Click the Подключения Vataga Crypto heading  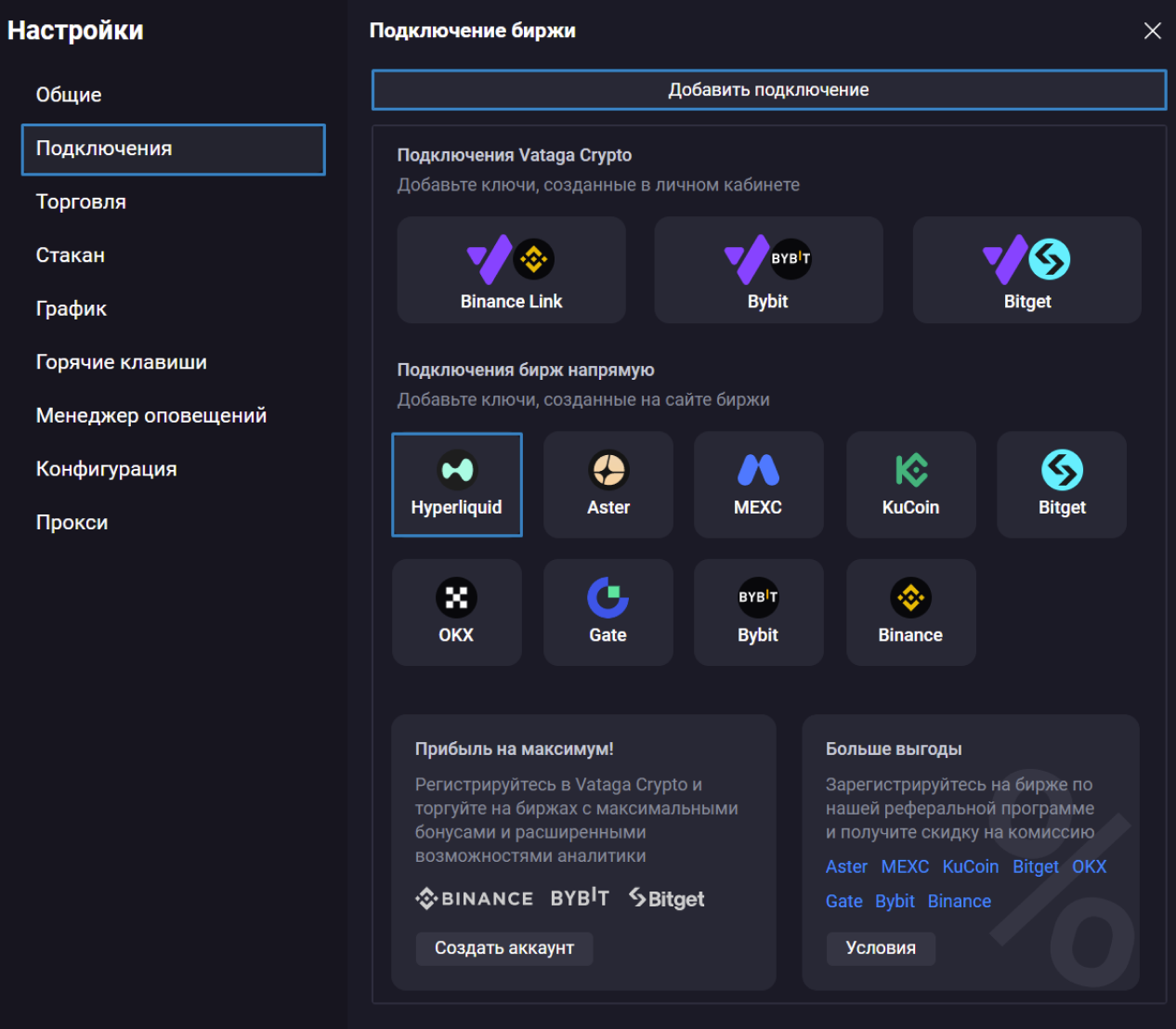pos(515,155)
